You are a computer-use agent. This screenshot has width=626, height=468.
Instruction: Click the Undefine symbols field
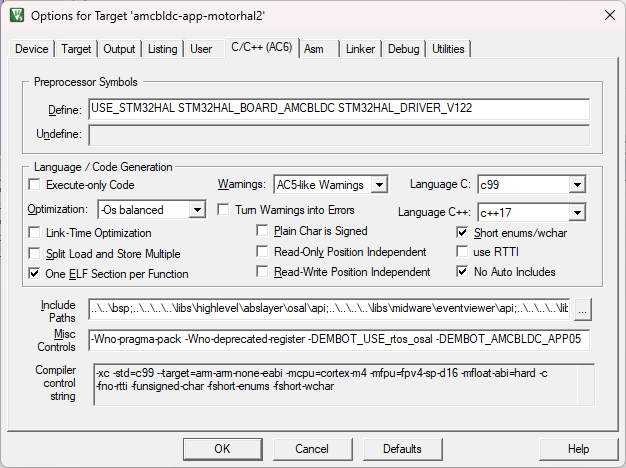click(339, 135)
